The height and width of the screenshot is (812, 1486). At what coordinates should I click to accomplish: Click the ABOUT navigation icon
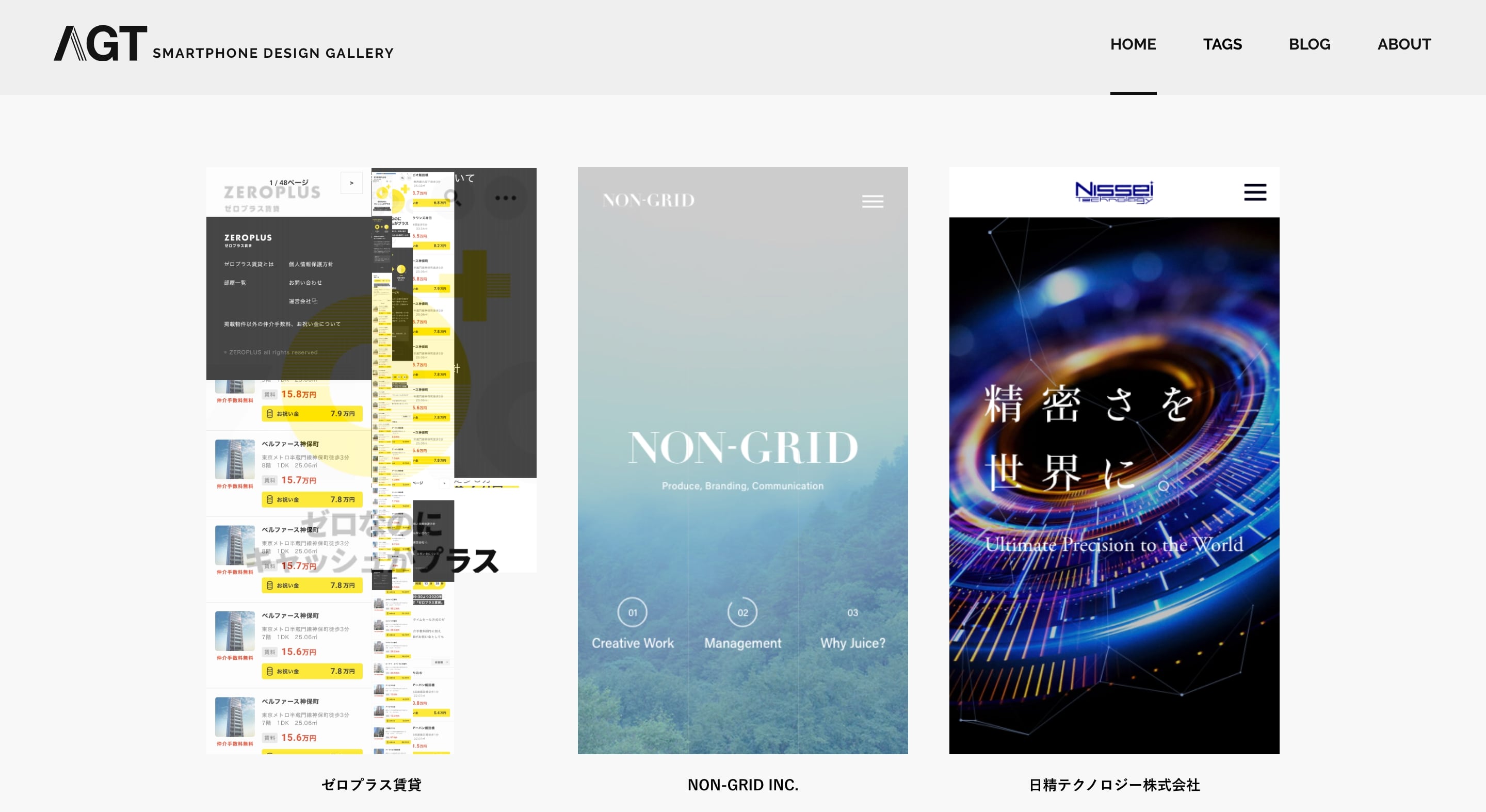tap(1404, 43)
